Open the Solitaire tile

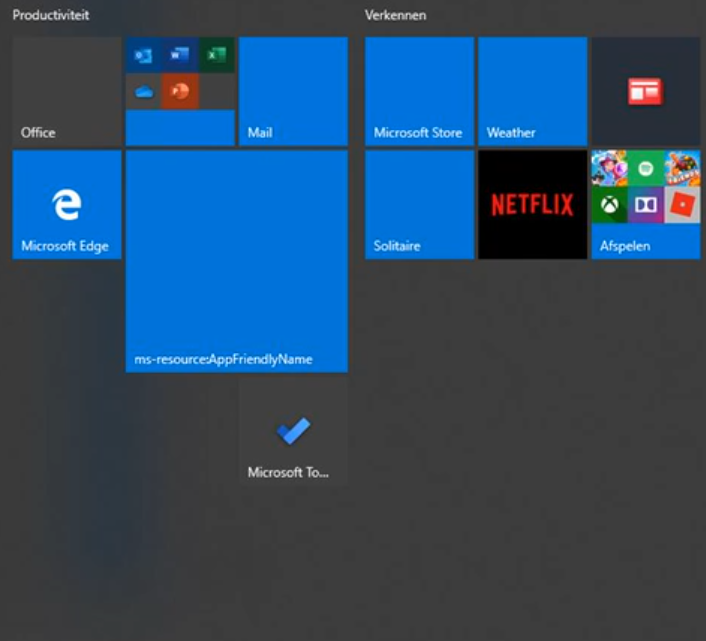pyautogui.click(x=419, y=205)
